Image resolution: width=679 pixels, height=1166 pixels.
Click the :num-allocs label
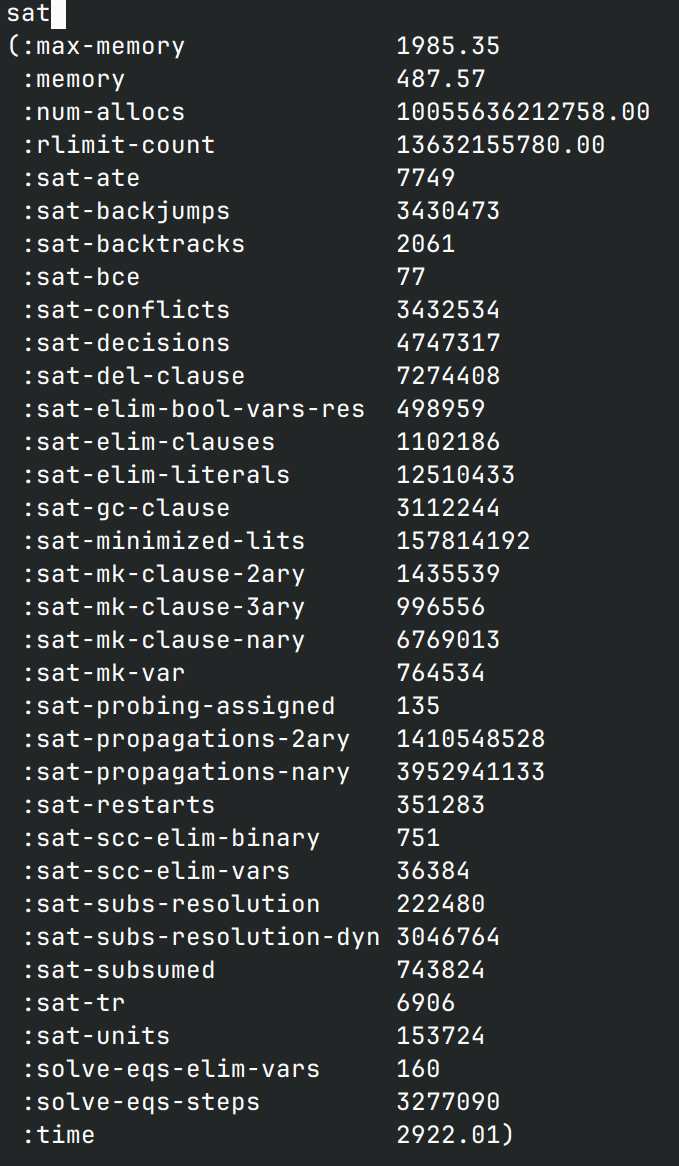coord(103,112)
